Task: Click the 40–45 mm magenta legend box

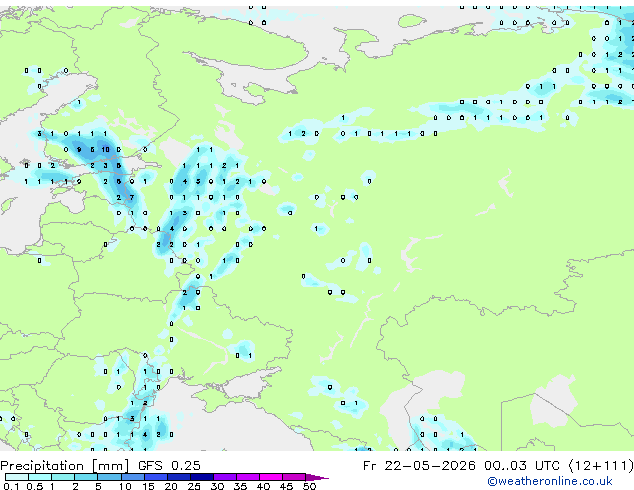Action: point(271,477)
